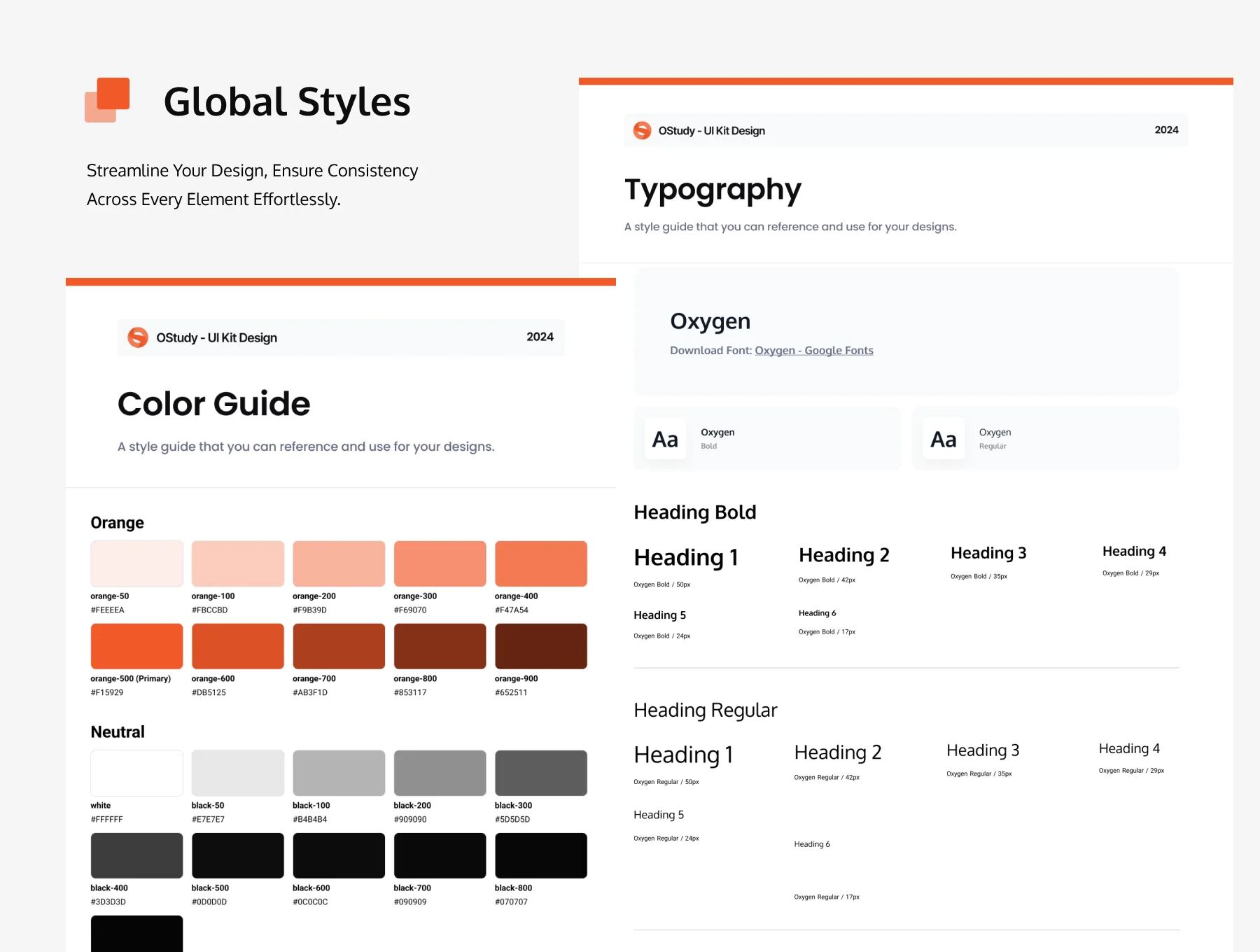The height and width of the screenshot is (952, 1260).
Task: Click the Aa icon for Oxygen Regular
Action: pos(944,439)
